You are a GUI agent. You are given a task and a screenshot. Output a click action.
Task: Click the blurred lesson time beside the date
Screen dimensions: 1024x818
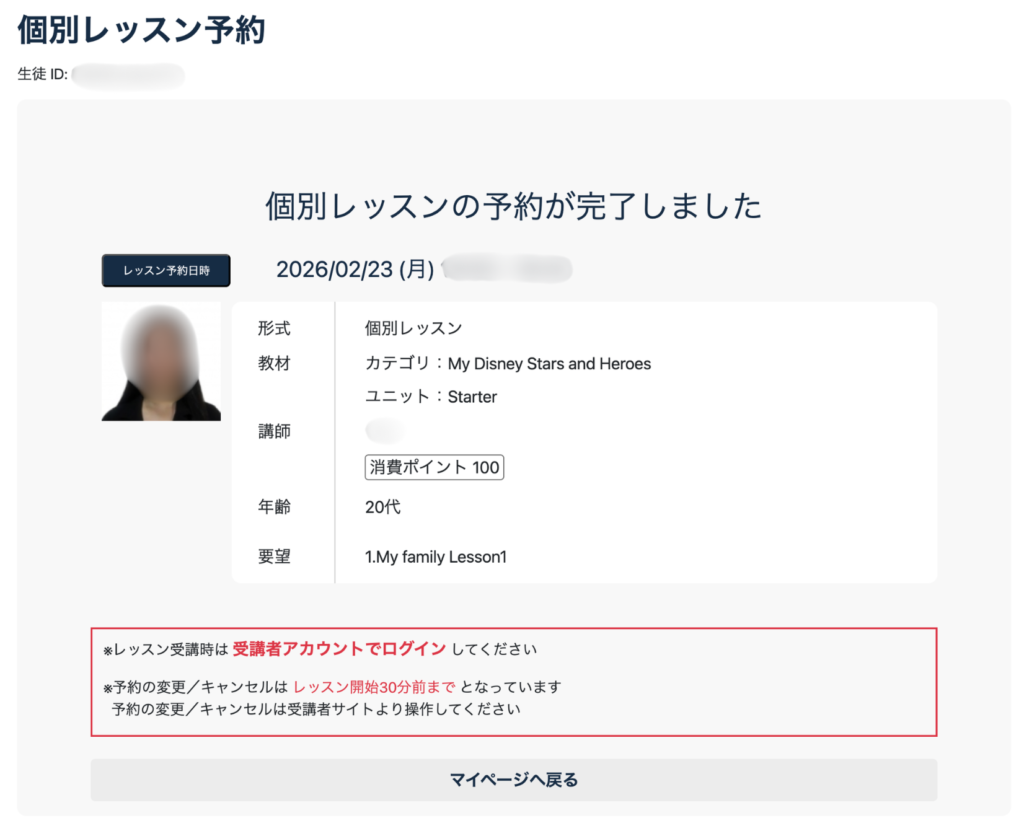(x=506, y=270)
